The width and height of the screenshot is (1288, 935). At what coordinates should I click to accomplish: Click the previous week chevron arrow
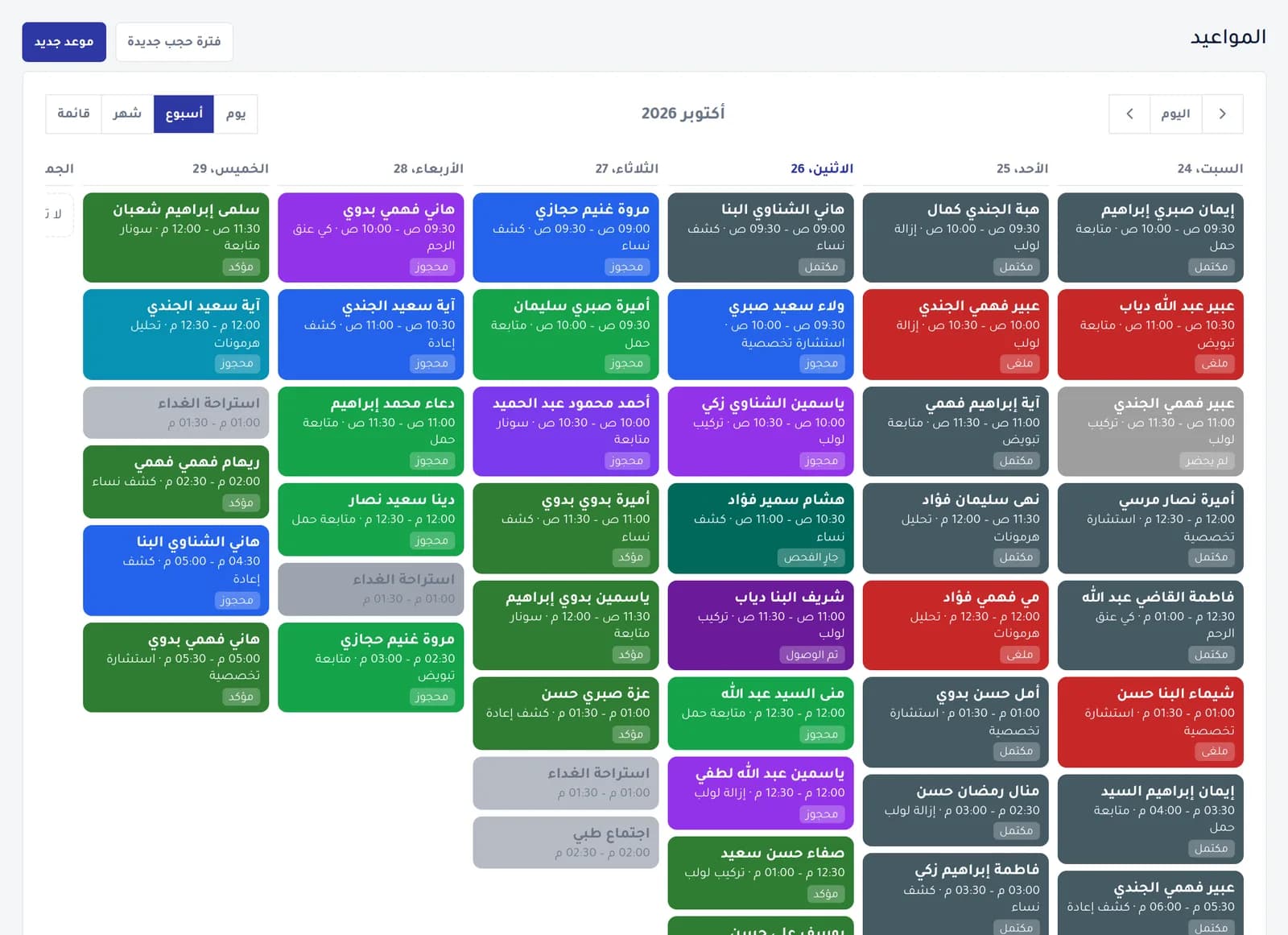pos(1222,114)
